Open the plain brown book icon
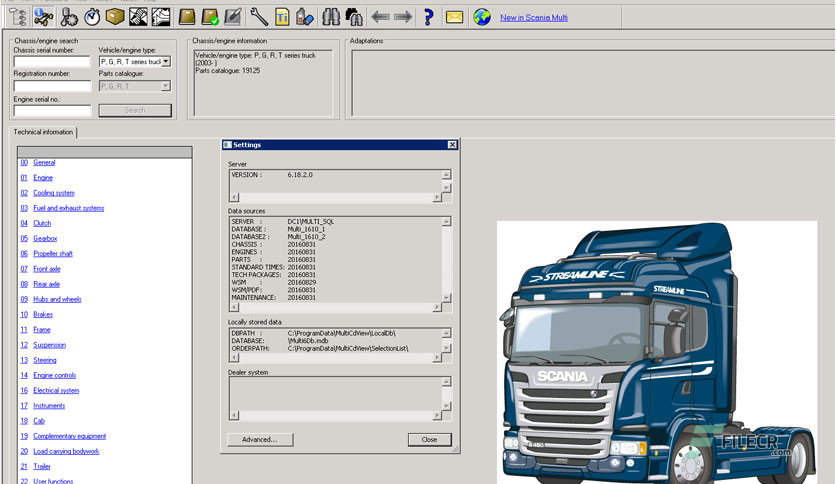This screenshot has width=836, height=484. (187, 17)
